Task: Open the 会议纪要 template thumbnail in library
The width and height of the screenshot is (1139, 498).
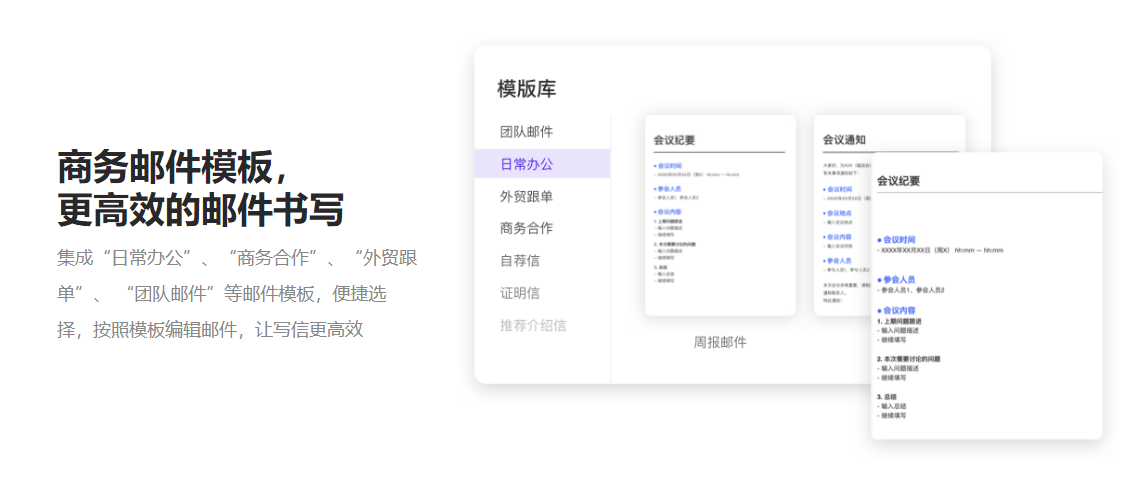Action: pos(720,215)
